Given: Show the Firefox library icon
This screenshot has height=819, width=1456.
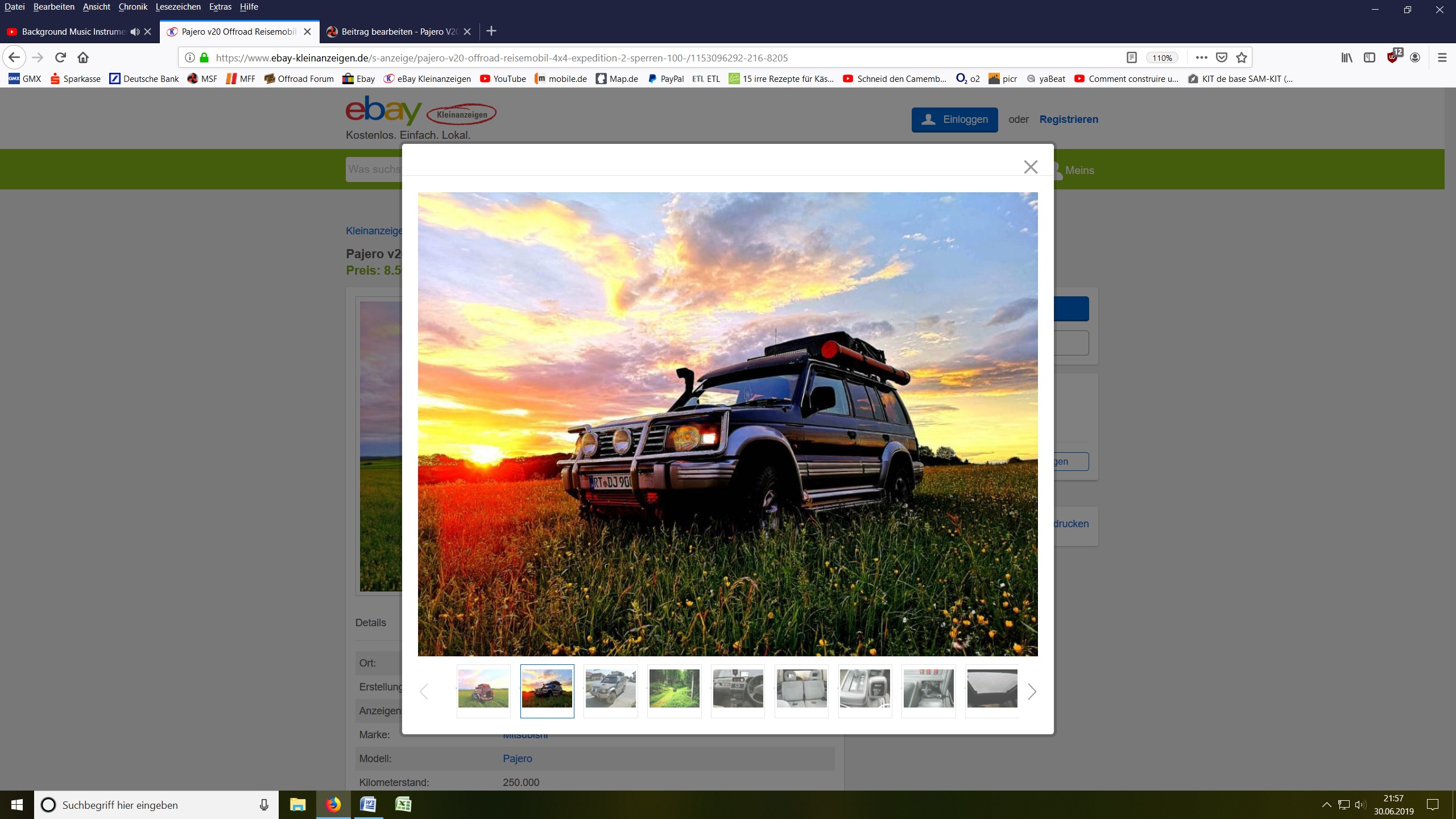Looking at the screenshot, I should tap(1347, 57).
